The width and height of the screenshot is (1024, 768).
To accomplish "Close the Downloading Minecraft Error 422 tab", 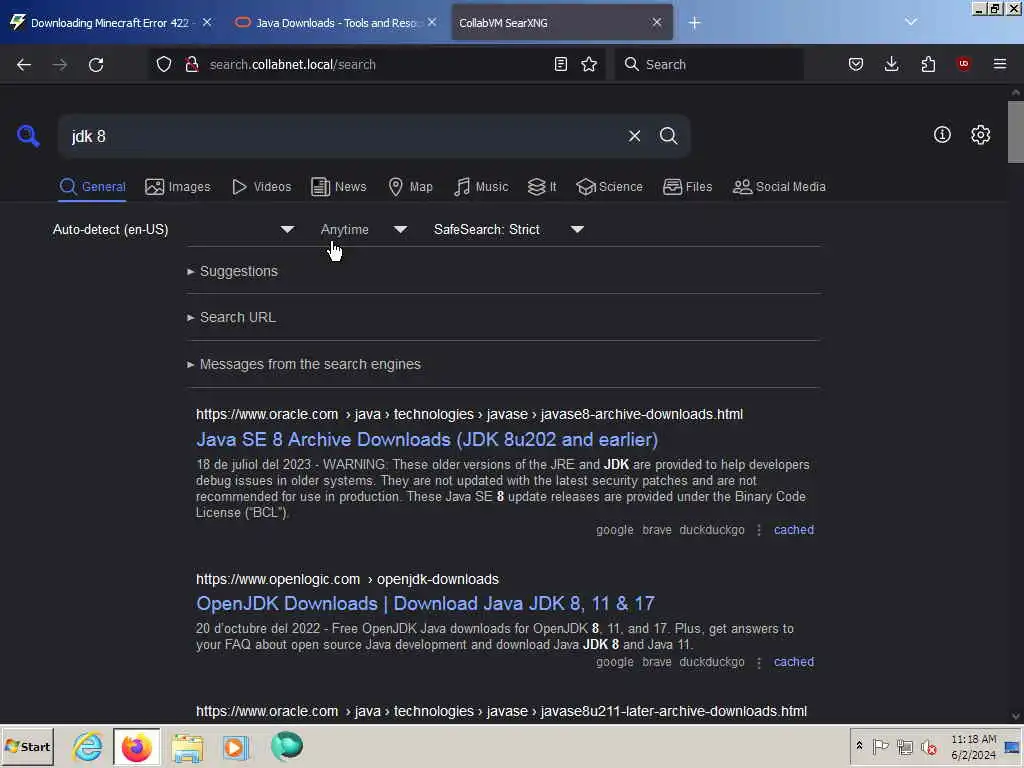I will (x=207, y=22).
